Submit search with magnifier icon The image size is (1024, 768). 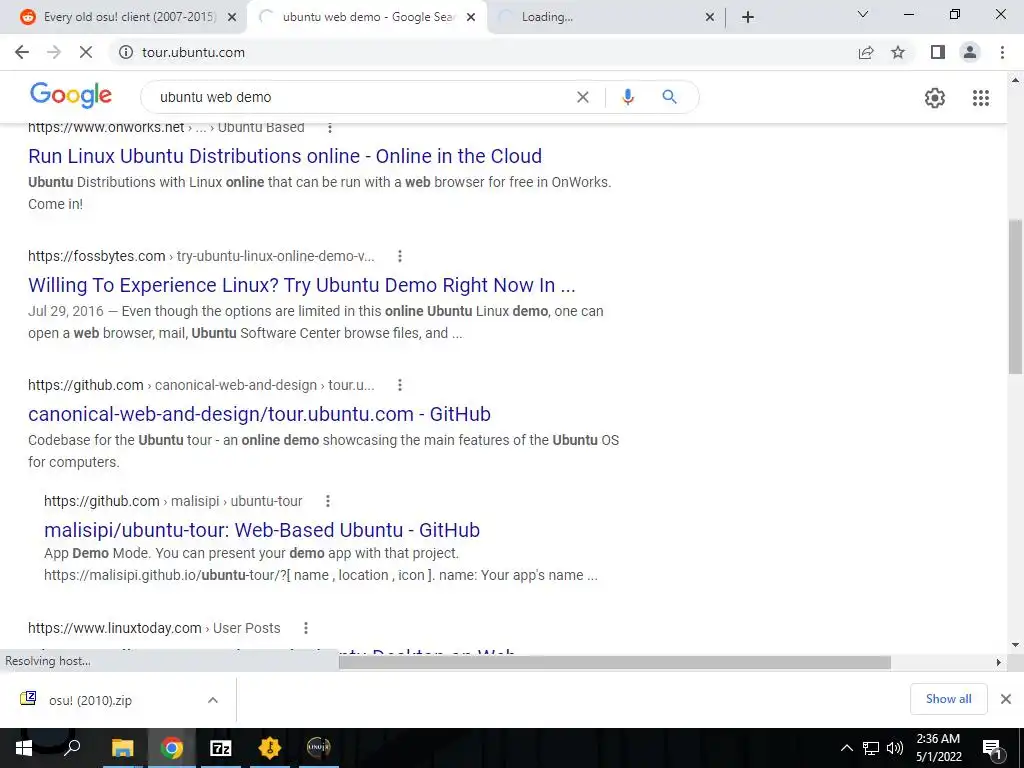pyautogui.click(x=669, y=97)
